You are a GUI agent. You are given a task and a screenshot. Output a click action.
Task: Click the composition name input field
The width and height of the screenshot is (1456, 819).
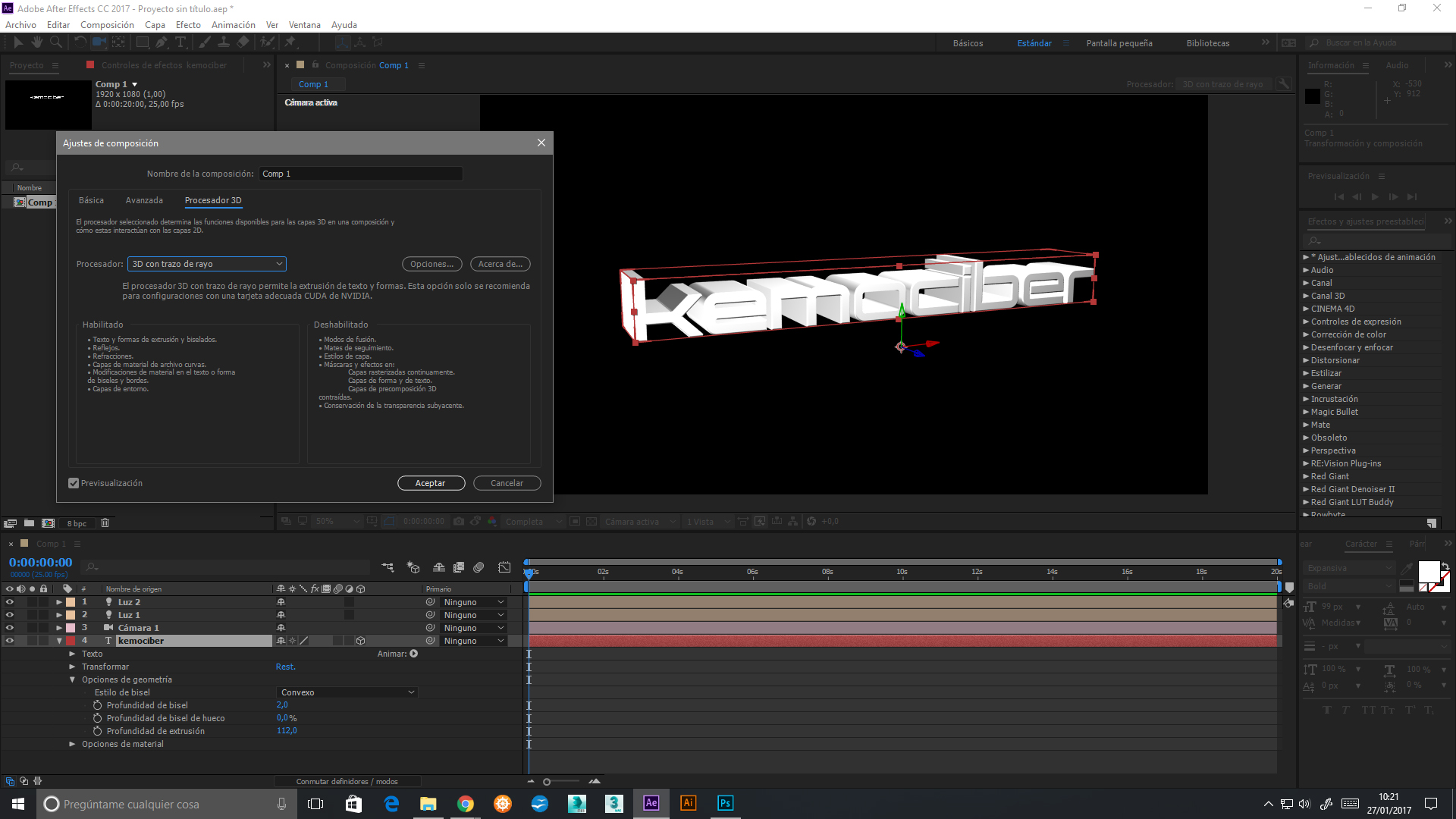pyautogui.click(x=360, y=174)
